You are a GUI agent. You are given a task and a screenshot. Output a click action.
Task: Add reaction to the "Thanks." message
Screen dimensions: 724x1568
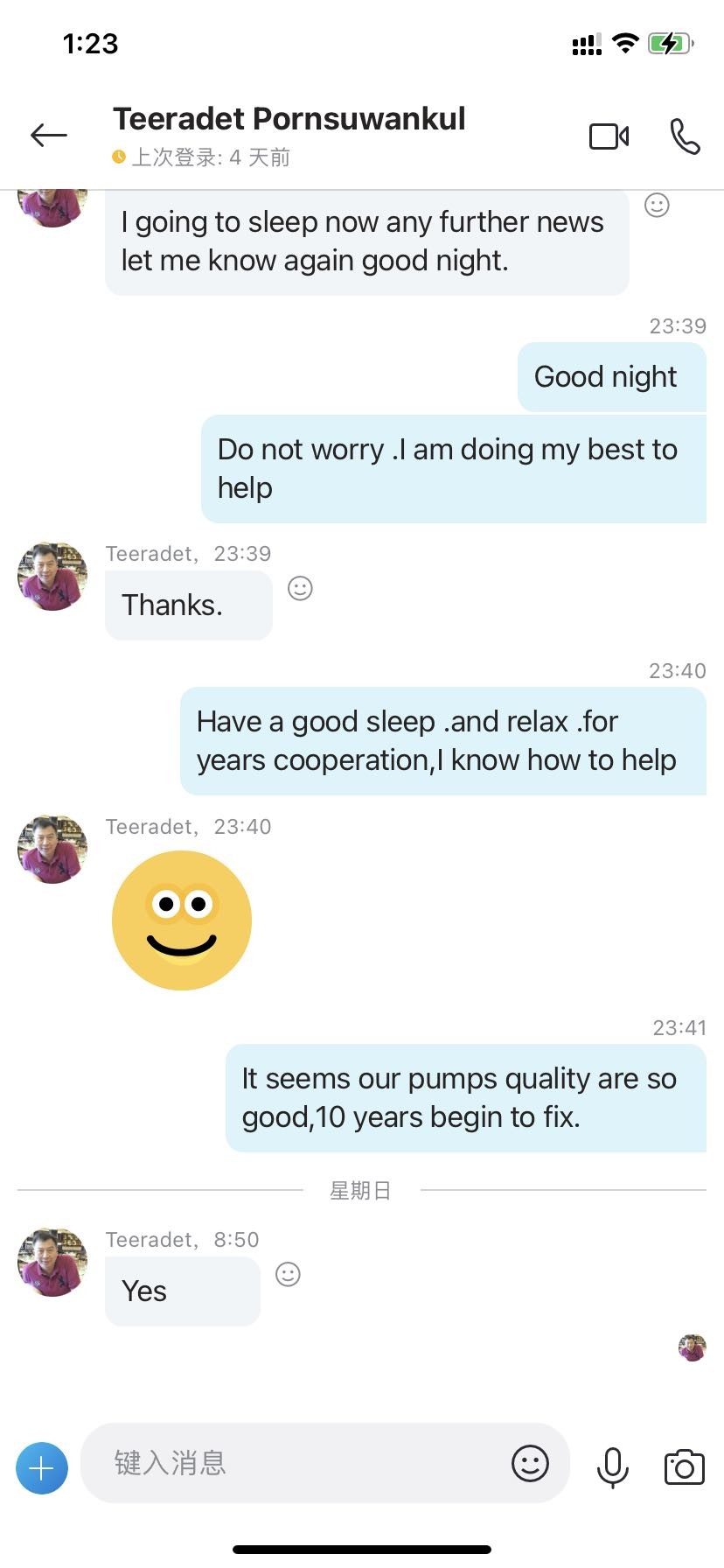[300, 588]
